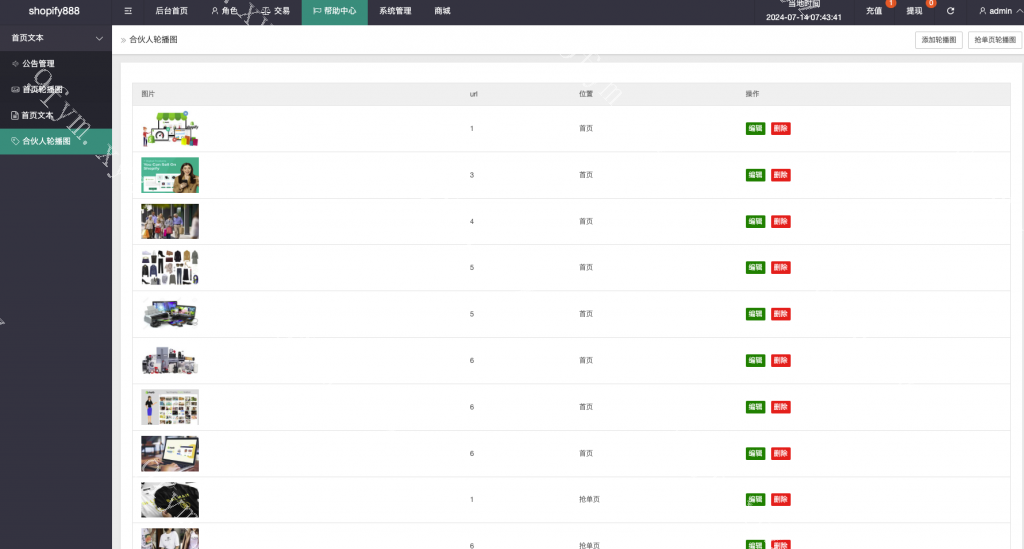Open the black t-shirt thumbnail

[170, 500]
